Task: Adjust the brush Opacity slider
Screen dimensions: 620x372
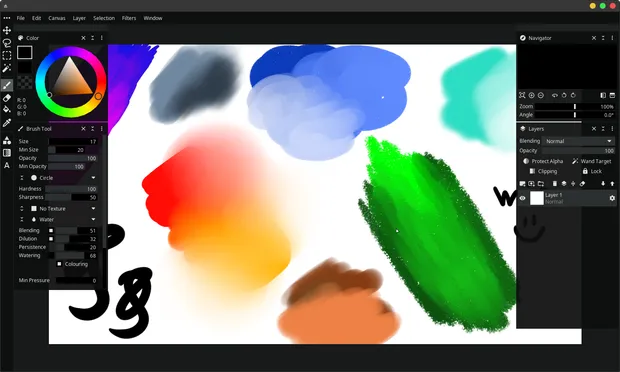Action: click(x=72, y=158)
